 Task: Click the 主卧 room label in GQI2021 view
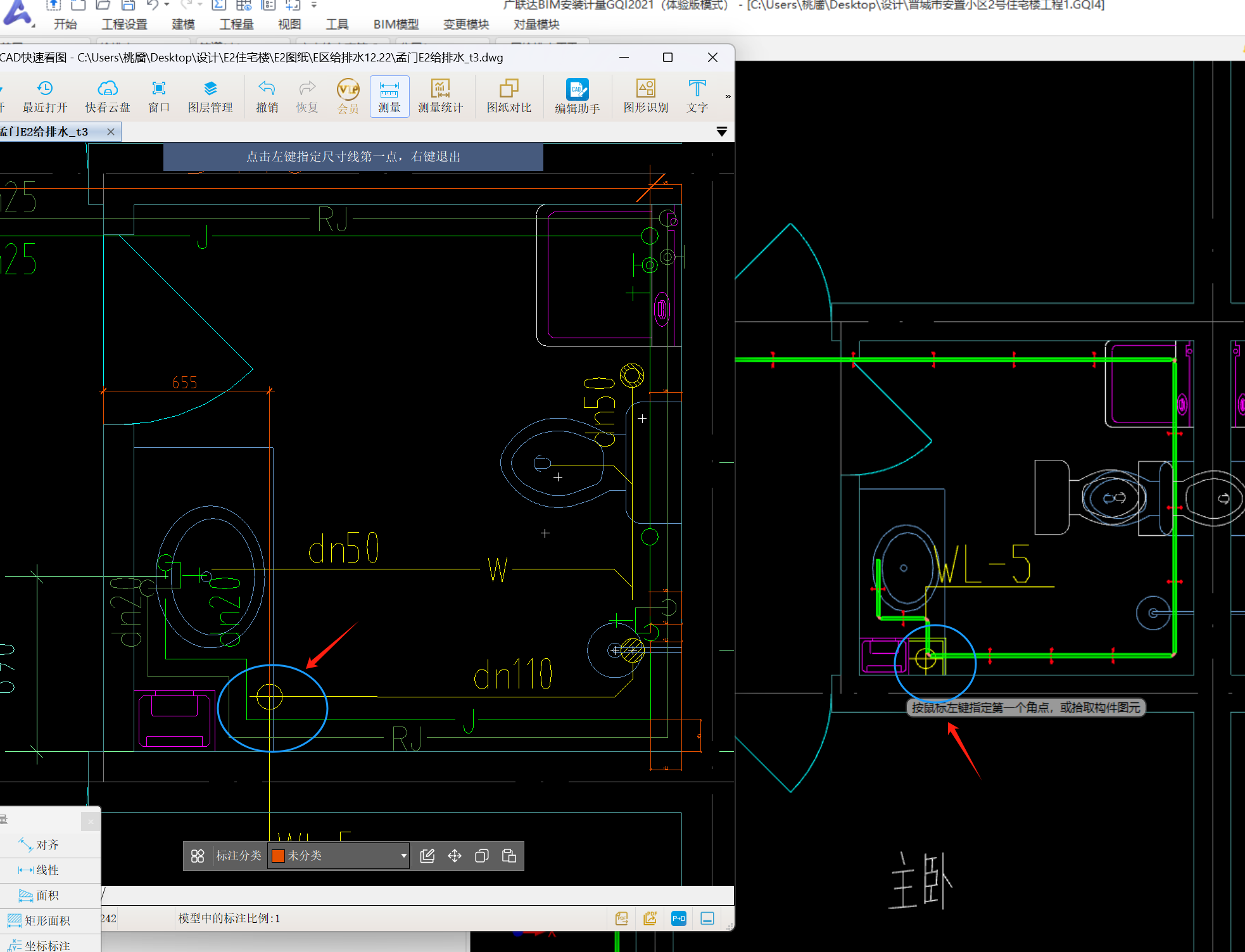(x=921, y=882)
